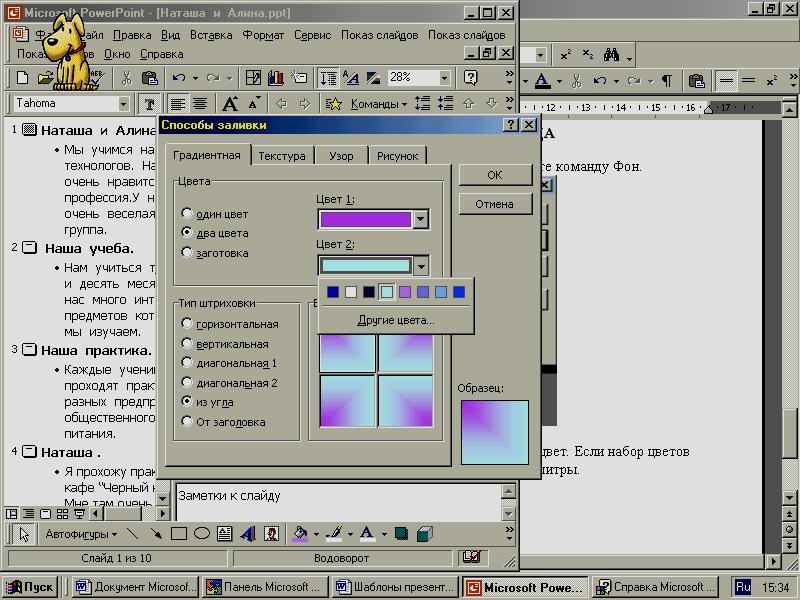Open the 'Команды' dropdown menu
This screenshot has height=600, width=800.
(378, 104)
